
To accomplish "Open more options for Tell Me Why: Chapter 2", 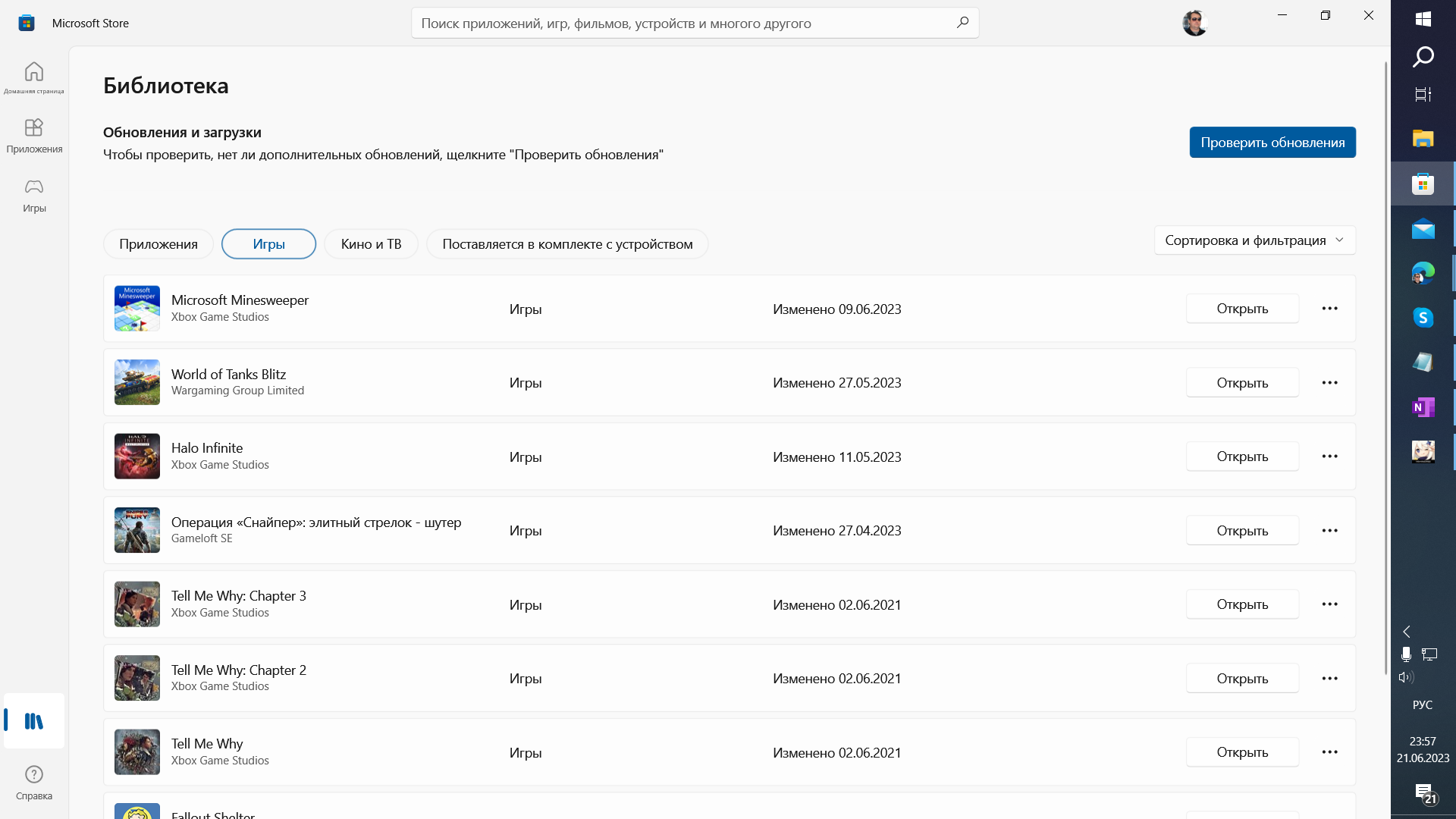I will [x=1329, y=679].
